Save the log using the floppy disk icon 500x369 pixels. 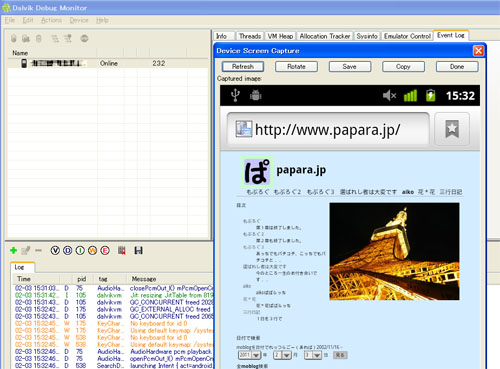point(138,250)
